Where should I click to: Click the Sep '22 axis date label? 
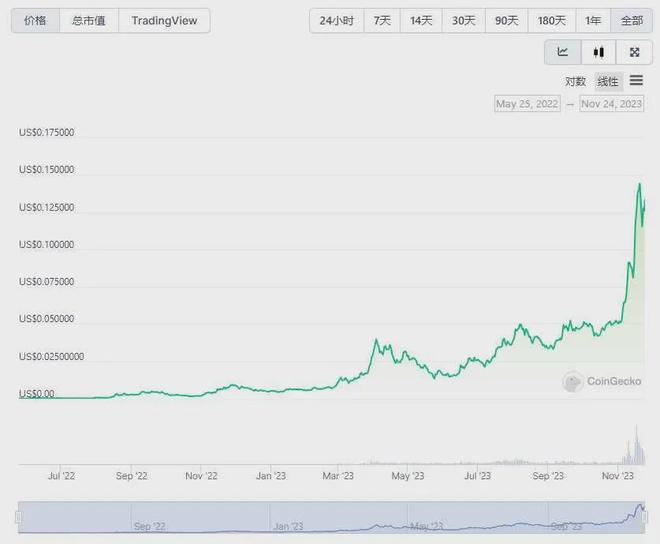click(x=131, y=476)
